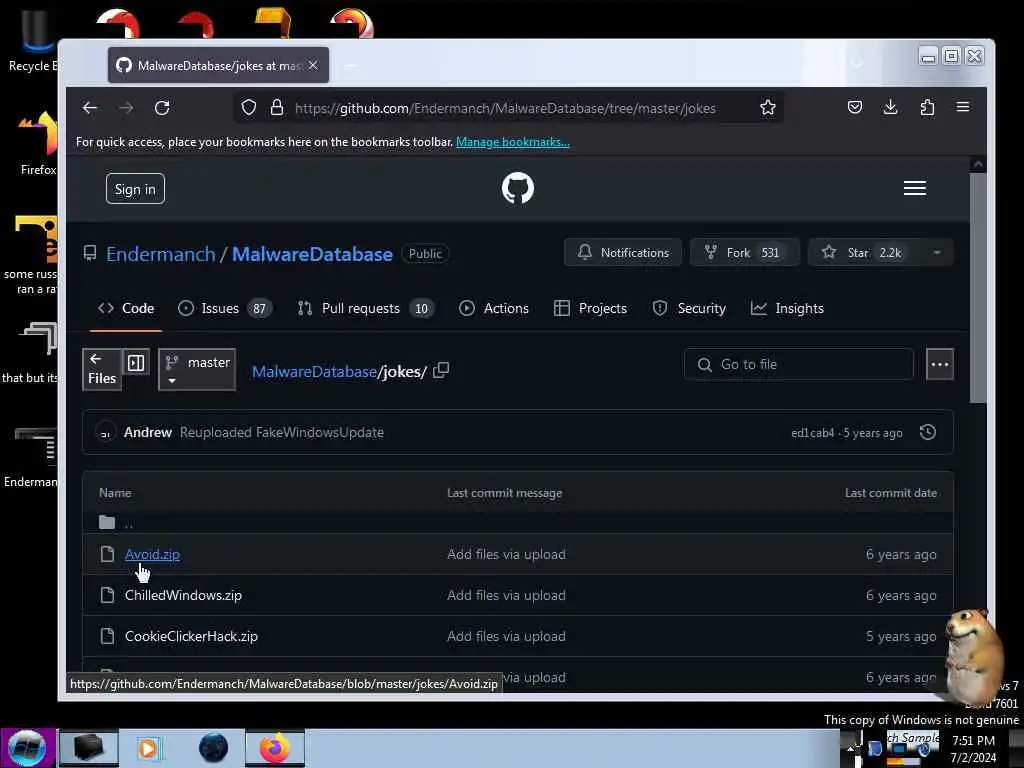This screenshot has height=768, width=1024.
Task: Open the extensions puzzle icon
Action: 927,107
